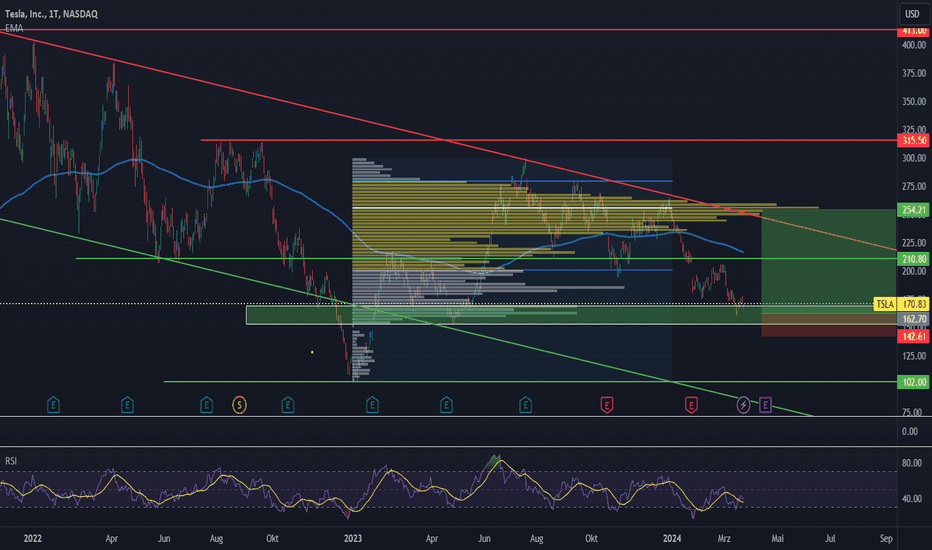Select the EMA indicator label
932x550 pixels.
click(14, 28)
